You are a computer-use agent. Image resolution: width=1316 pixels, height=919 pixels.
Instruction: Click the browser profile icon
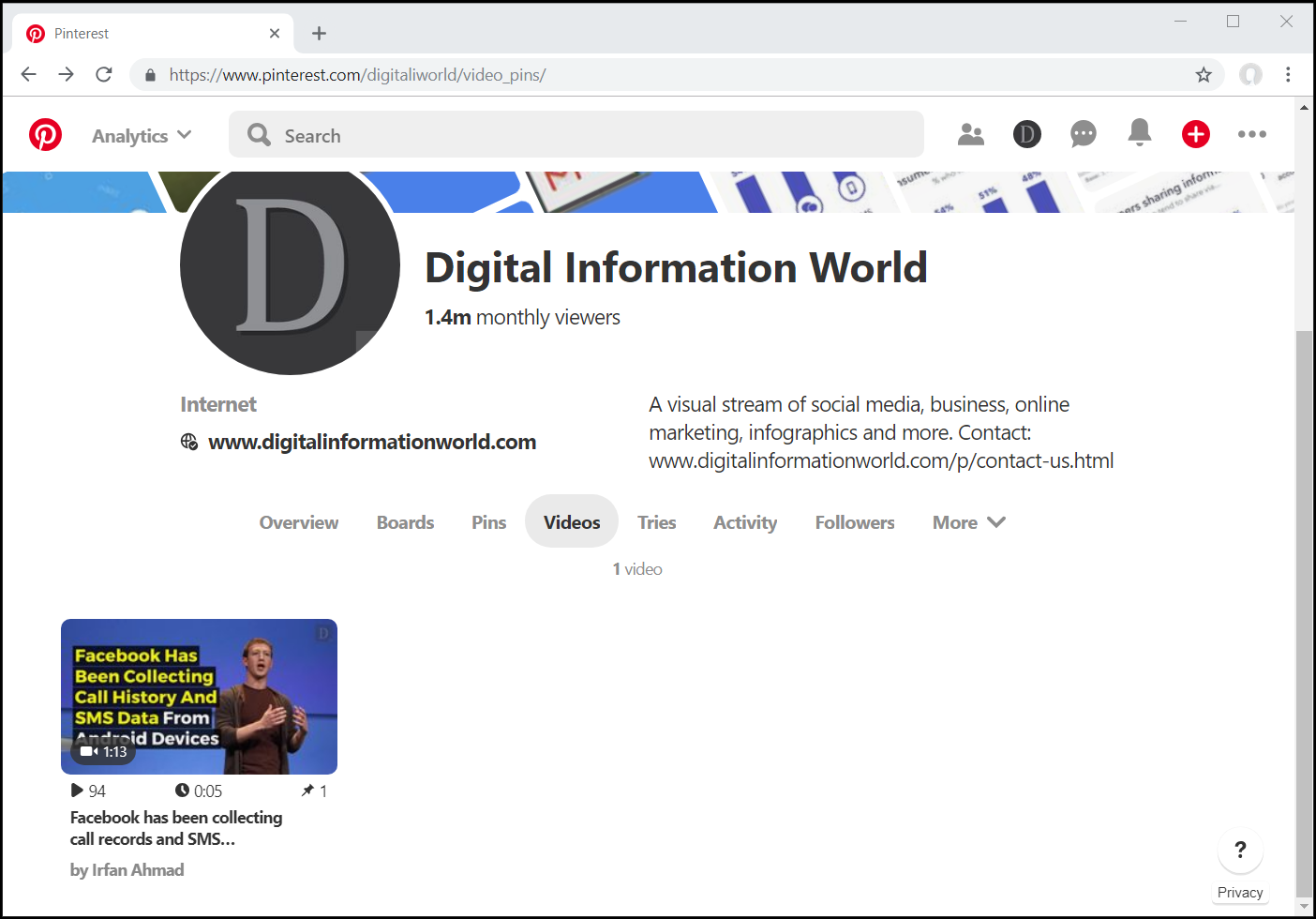1251,74
